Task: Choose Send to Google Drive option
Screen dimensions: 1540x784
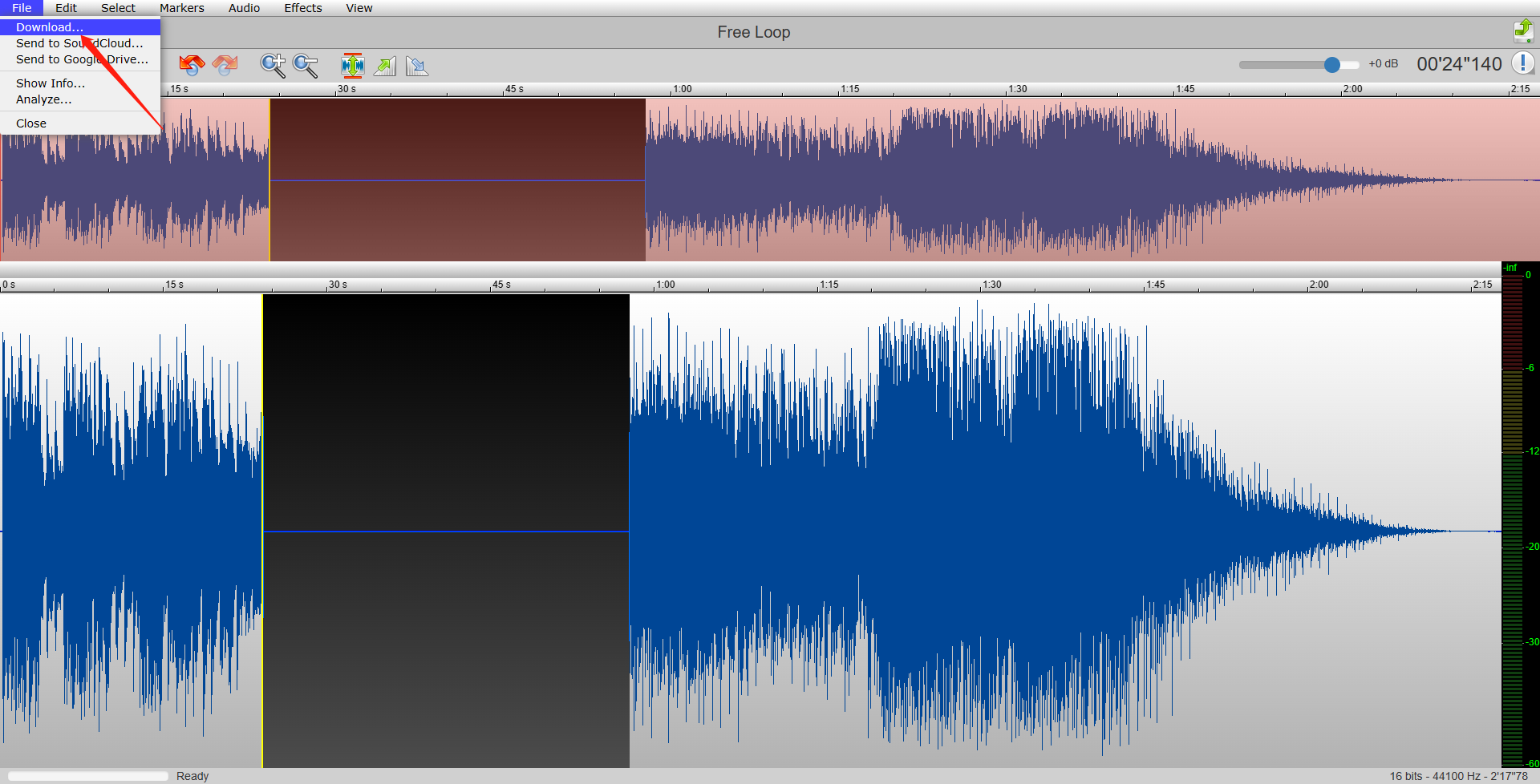Action: coord(82,59)
